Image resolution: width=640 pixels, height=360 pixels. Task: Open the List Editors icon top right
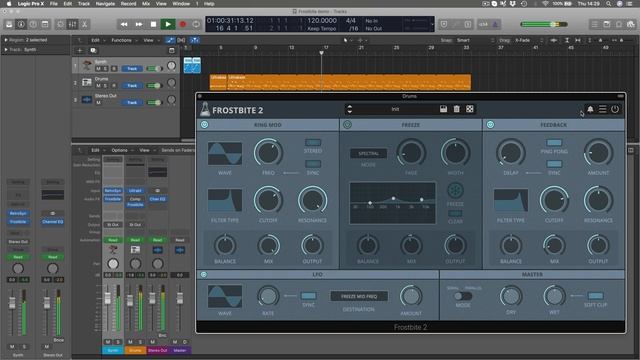[x=595, y=24]
